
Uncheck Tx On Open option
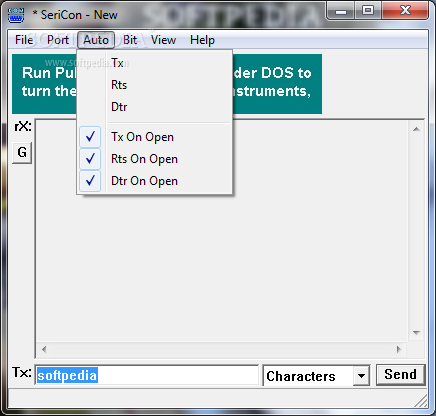pos(155,137)
